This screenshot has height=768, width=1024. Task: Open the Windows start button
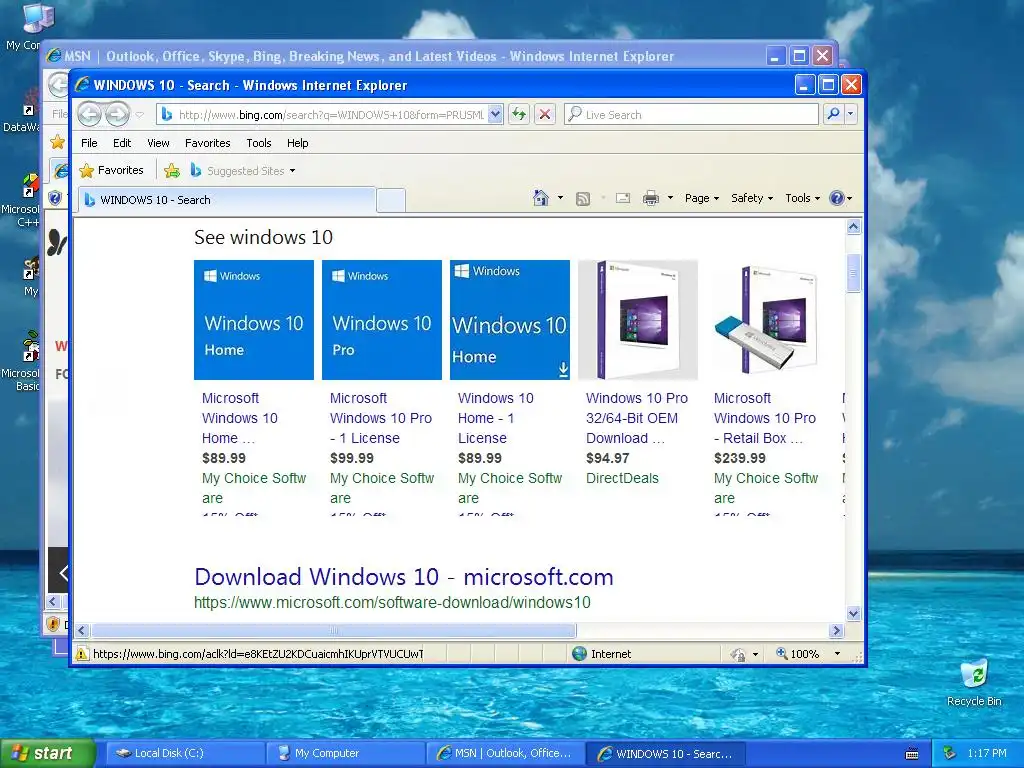[47, 754]
